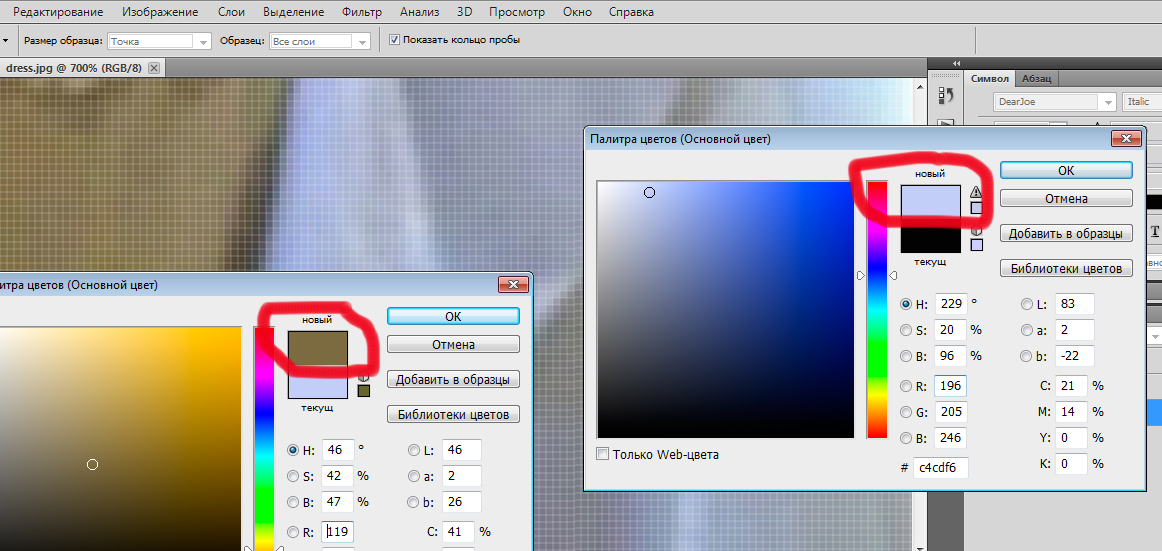Click the out-of-gamut warning triangle in blue picker
The width and height of the screenshot is (1162, 551).
tap(976, 193)
